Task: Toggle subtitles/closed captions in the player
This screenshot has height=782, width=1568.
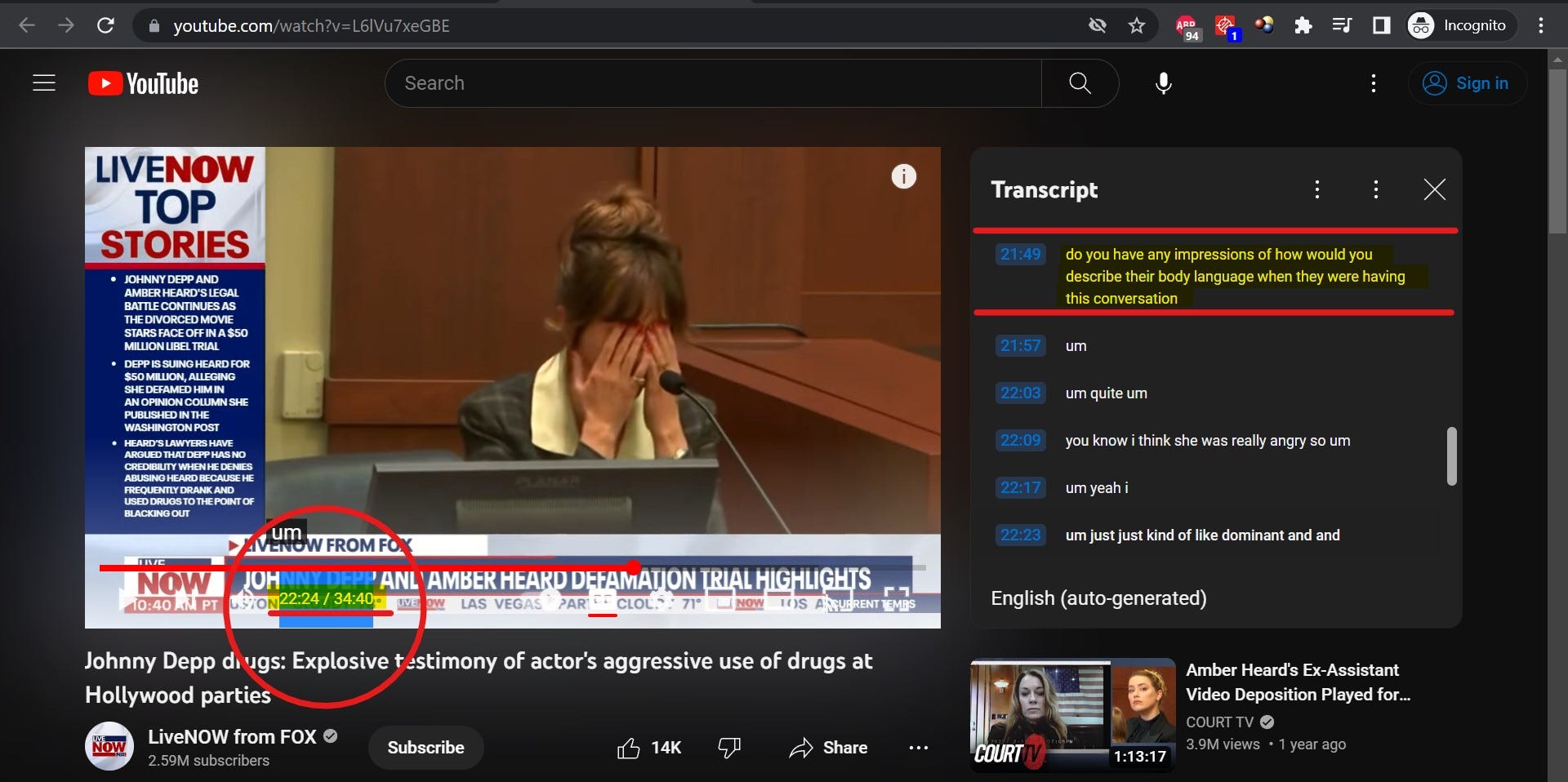Action: click(x=603, y=599)
